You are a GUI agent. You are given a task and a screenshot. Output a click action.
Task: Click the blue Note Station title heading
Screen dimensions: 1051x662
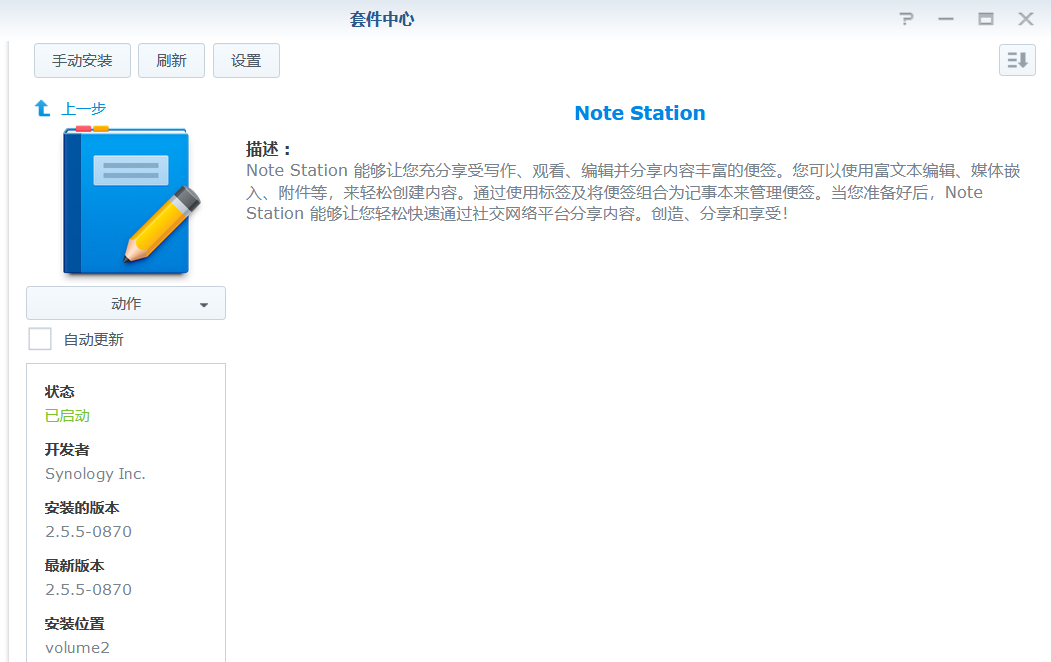pos(639,113)
